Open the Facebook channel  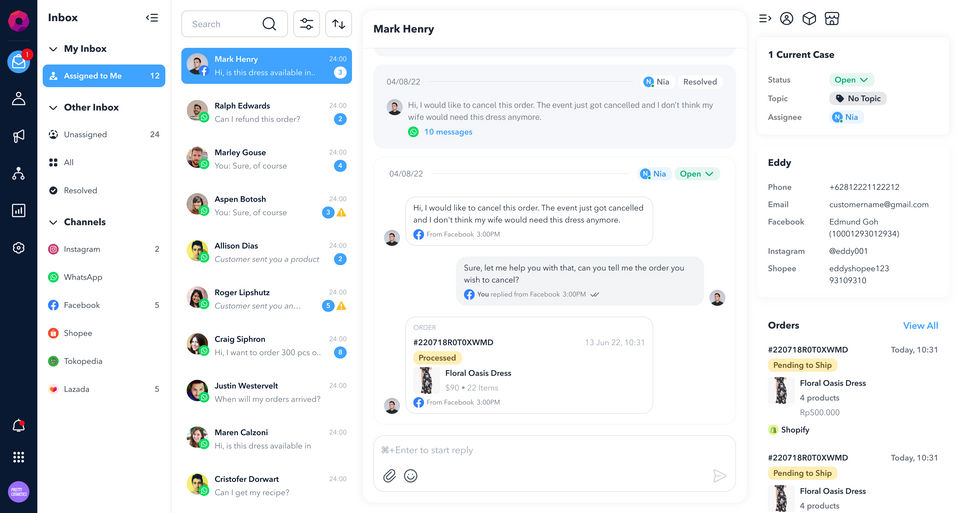(x=104, y=305)
